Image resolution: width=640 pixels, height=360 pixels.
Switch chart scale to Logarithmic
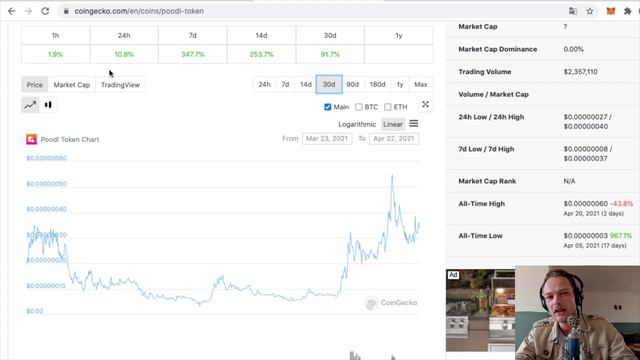pos(357,124)
